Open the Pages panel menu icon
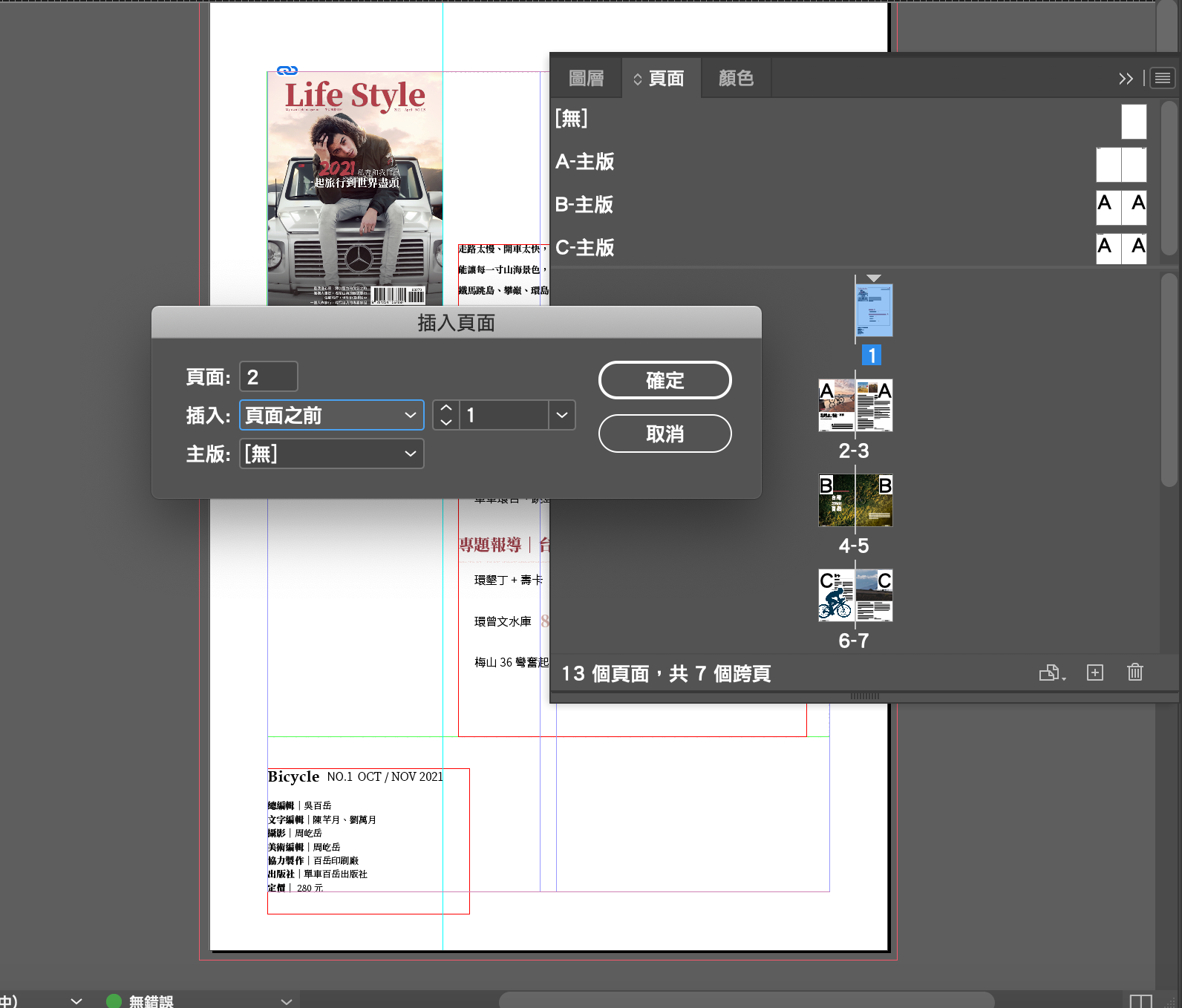This screenshot has width=1182, height=1008. tap(1163, 78)
